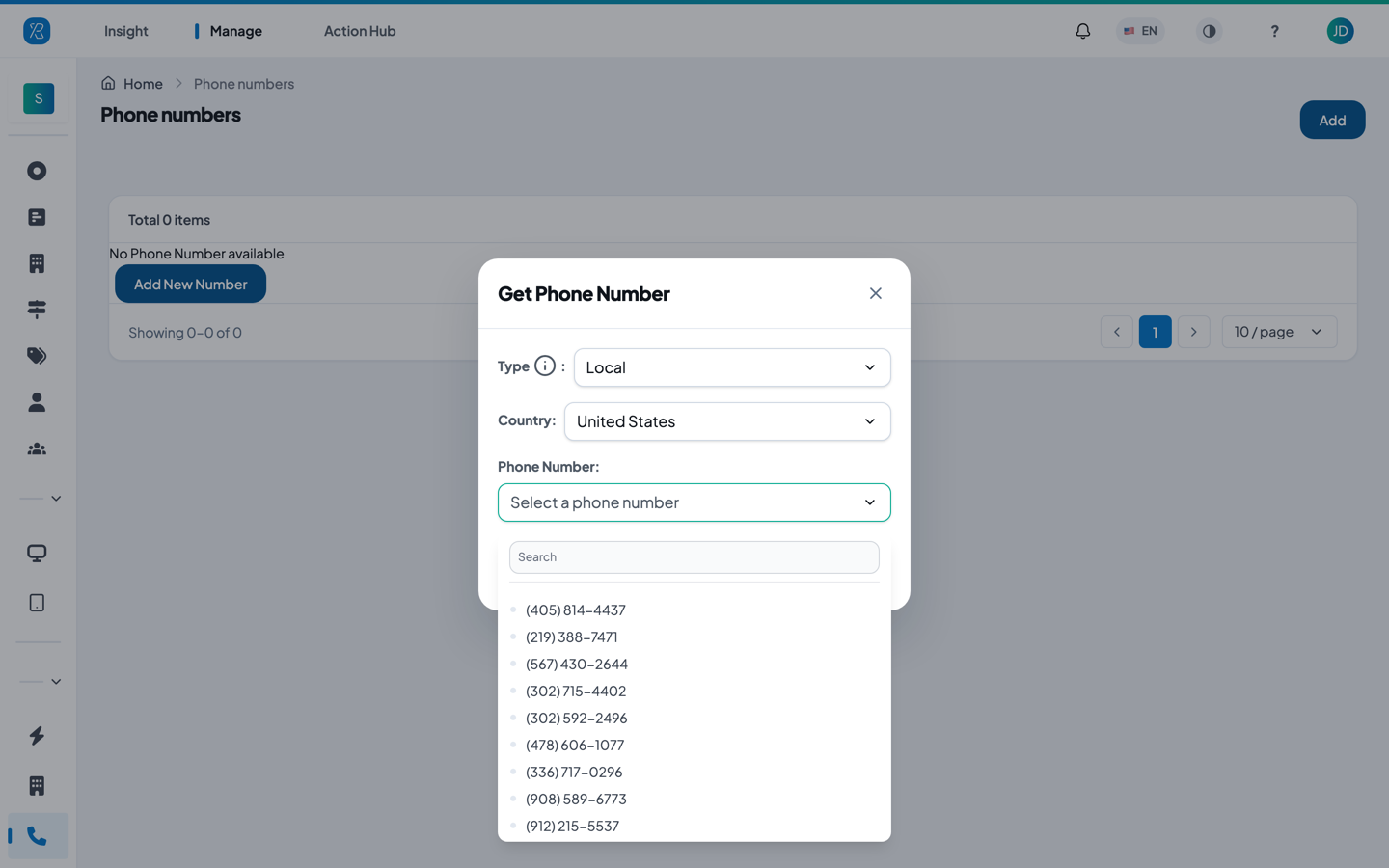Go to the previous page arrow
Image resolution: width=1389 pixels, height=868 pixels.
[1117, 332]
